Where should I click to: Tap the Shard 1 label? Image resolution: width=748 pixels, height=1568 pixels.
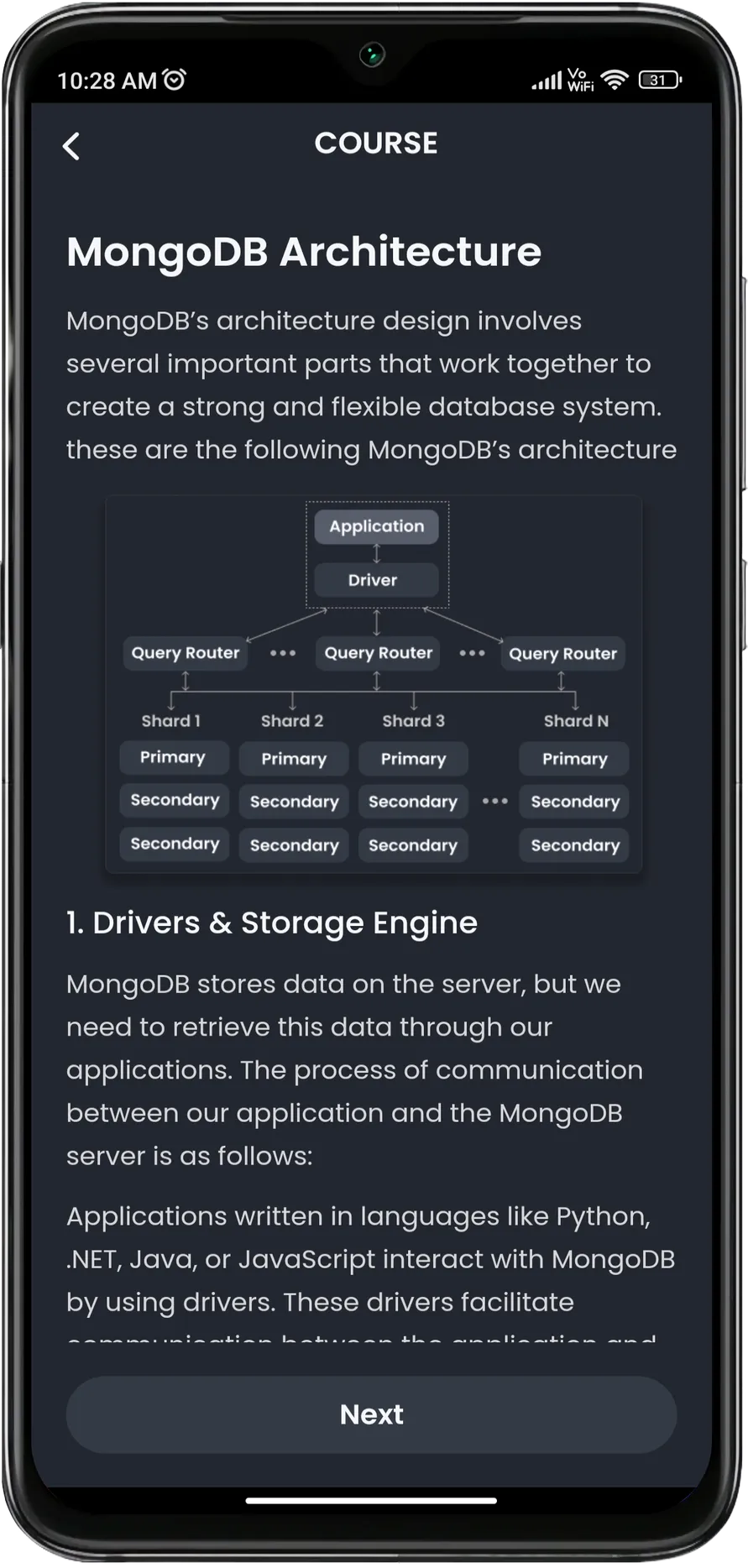[x=171, y=720]
